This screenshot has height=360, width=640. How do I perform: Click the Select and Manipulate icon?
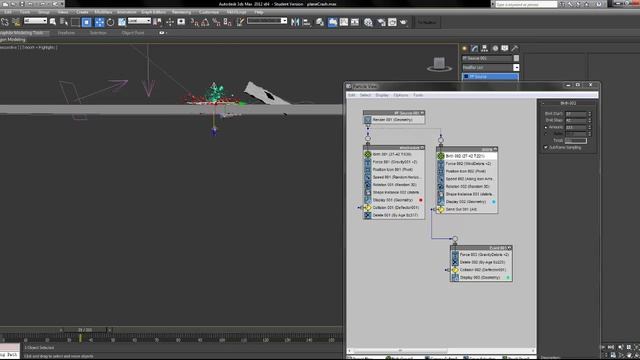pos(170,22)
